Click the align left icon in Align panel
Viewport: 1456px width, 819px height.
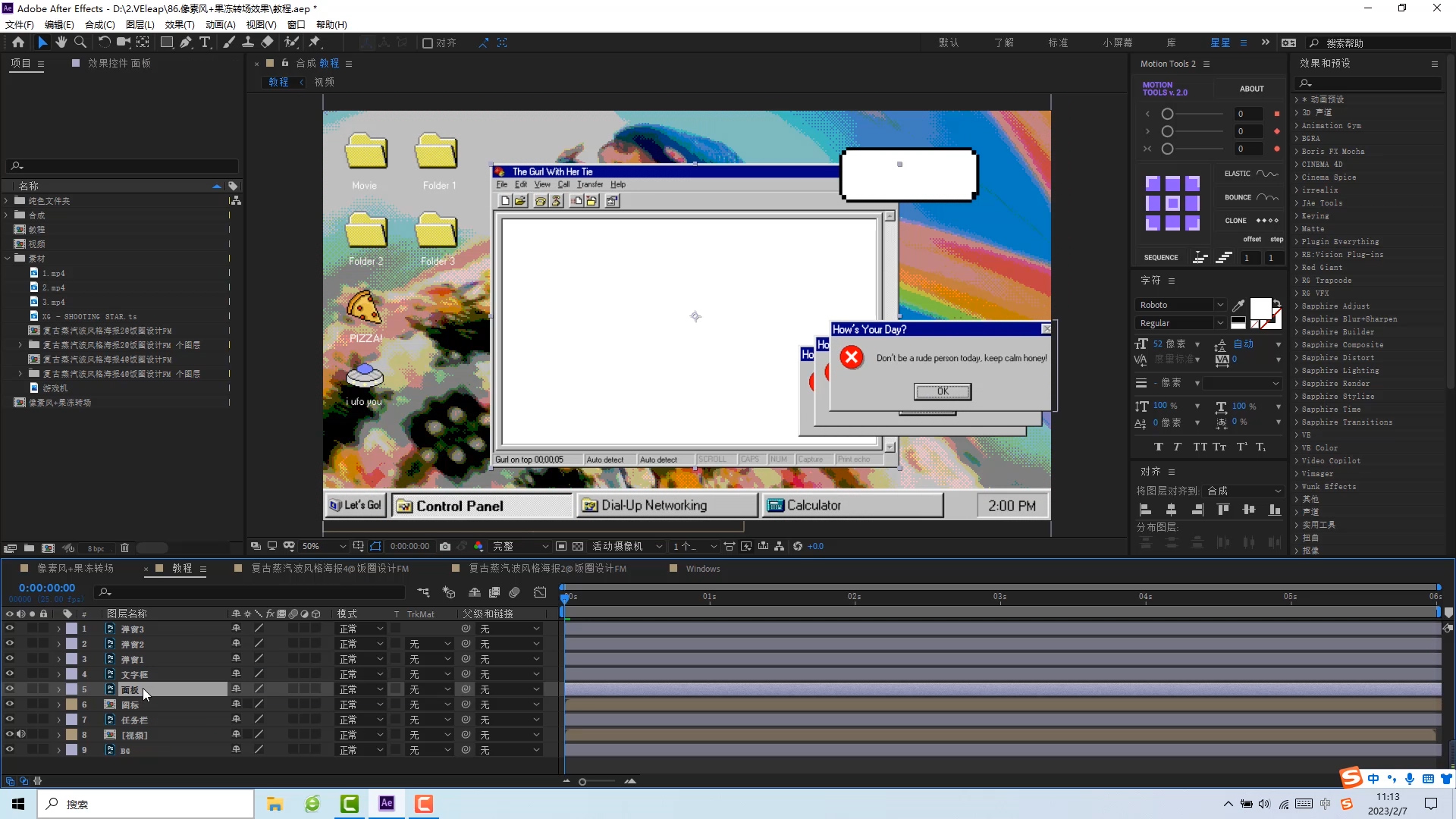point(1146,510)
